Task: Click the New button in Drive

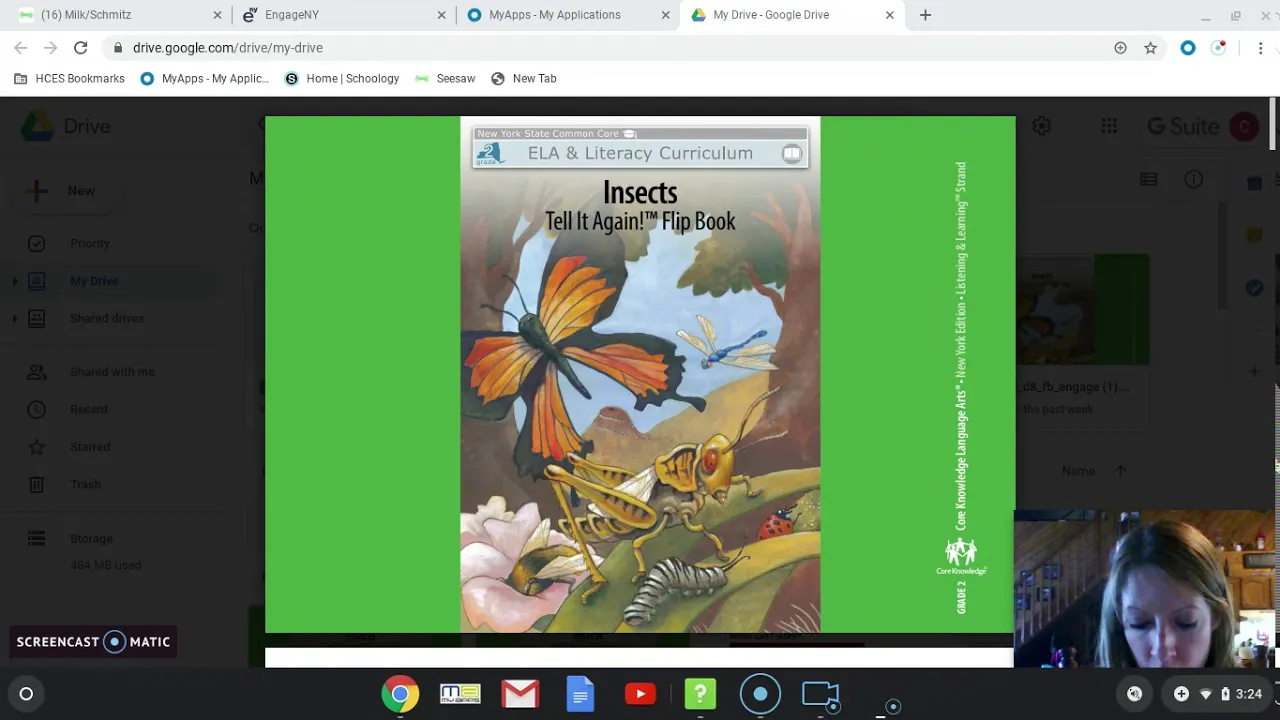Action: (x=66, y=191)
